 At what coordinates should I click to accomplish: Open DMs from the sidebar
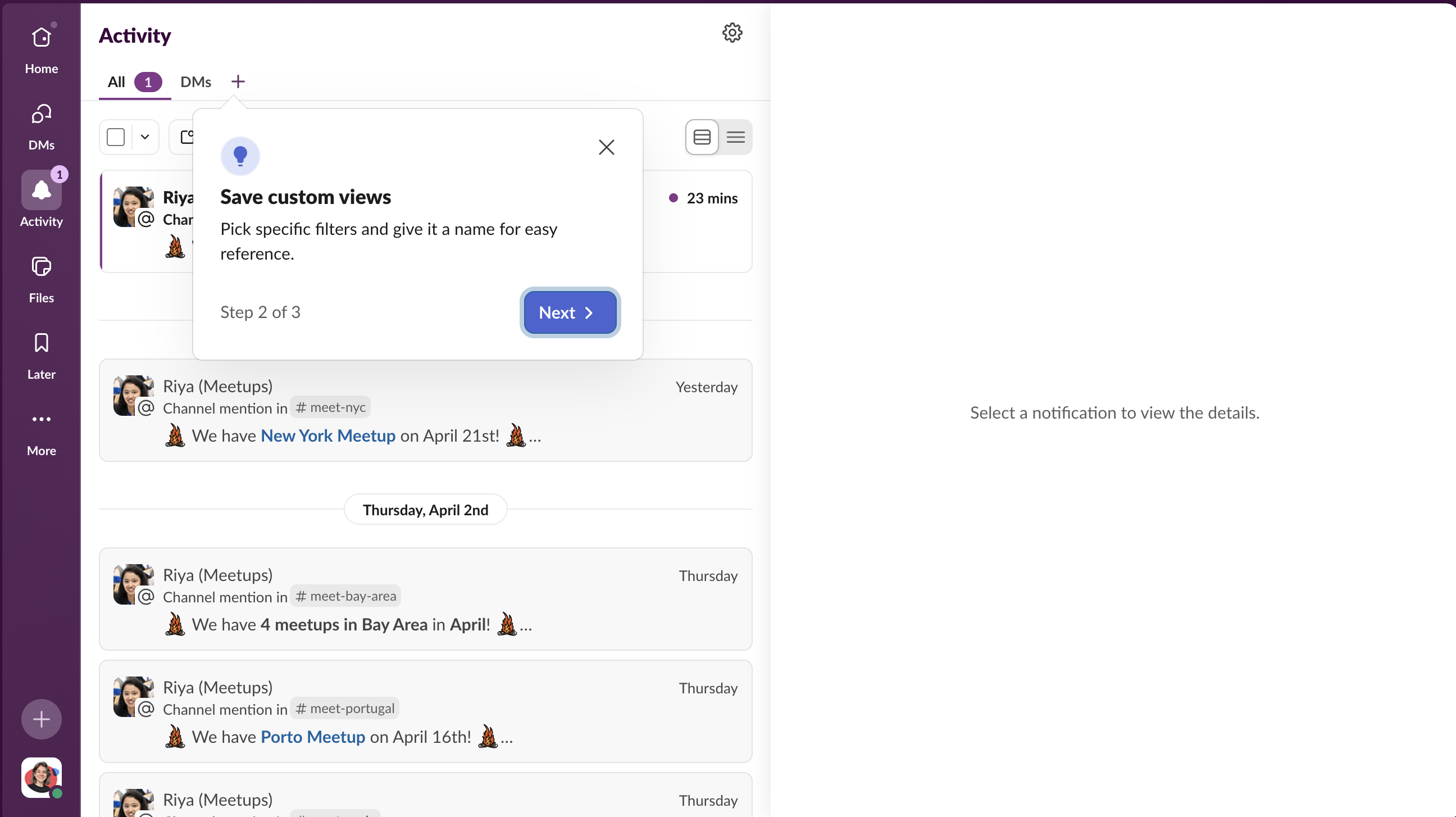pyautogui.click(x=41, y=115)
